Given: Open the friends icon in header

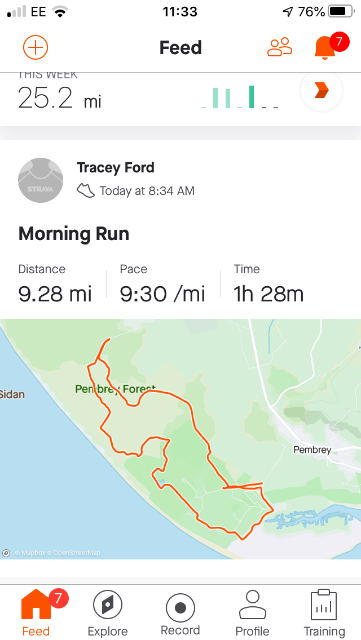Looking at the screenshot, I should (x=280, y=47).
